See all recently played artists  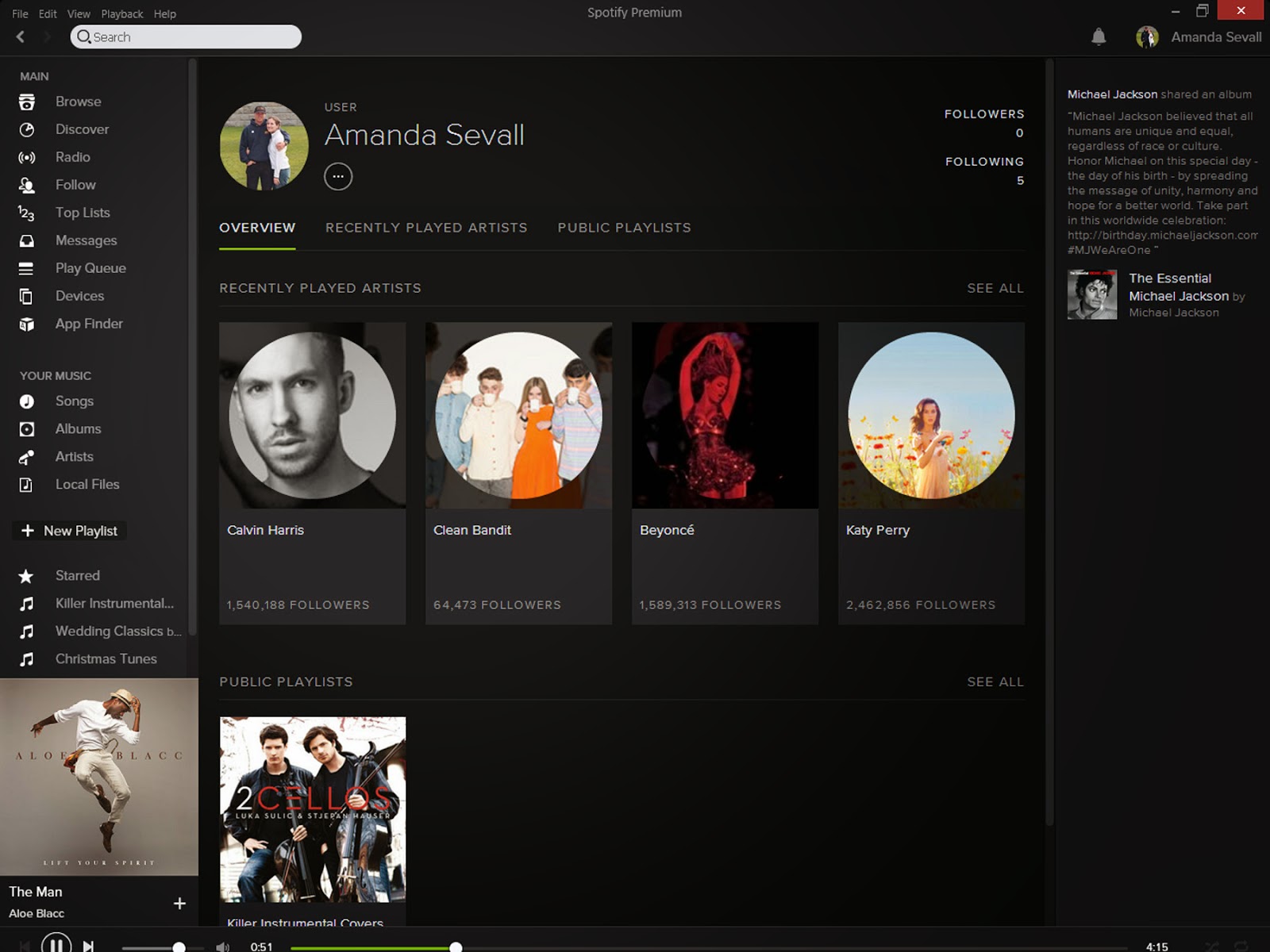(x=995, y=288)
